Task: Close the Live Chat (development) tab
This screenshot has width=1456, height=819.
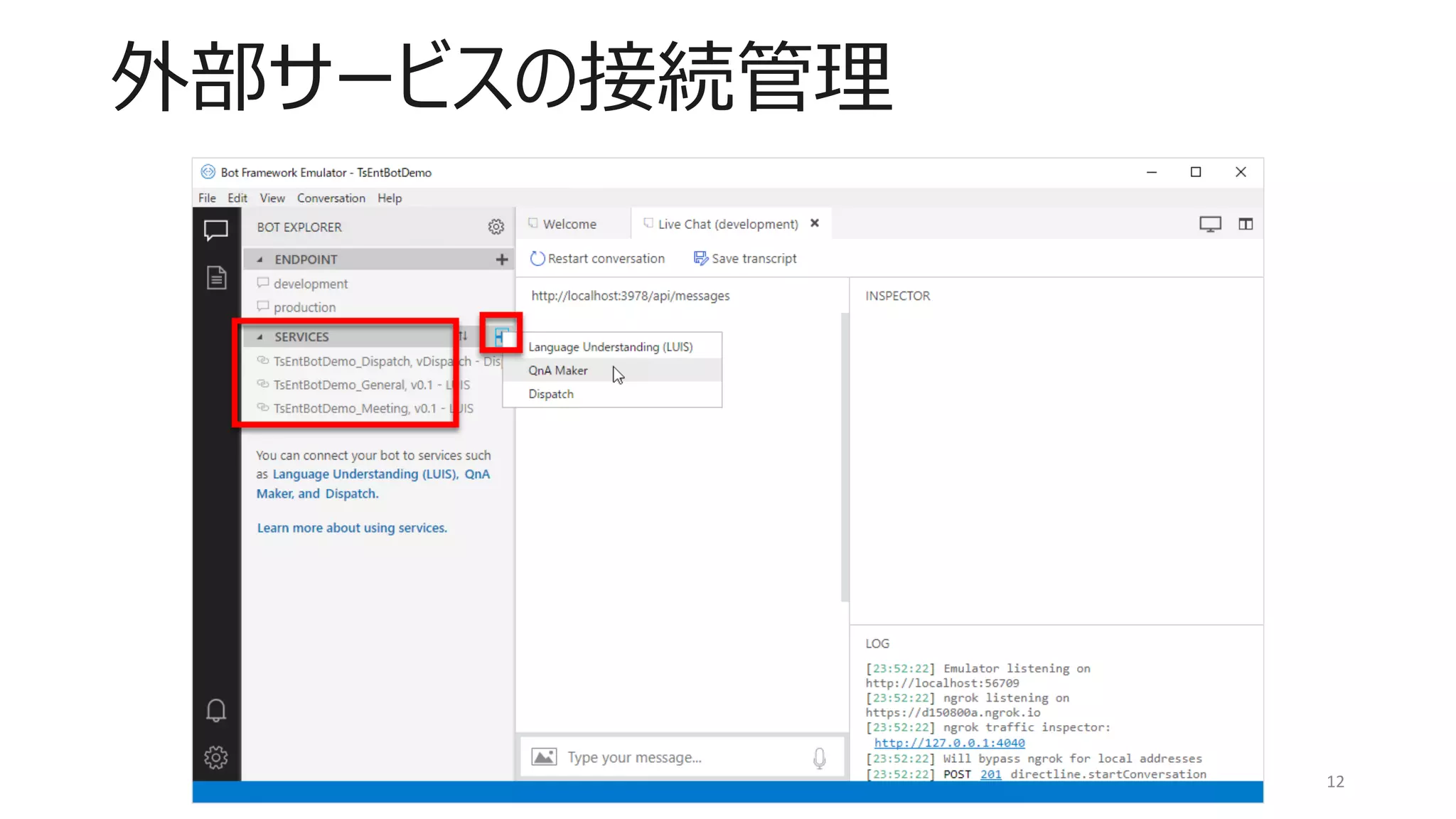Action: tap(815, 223)
